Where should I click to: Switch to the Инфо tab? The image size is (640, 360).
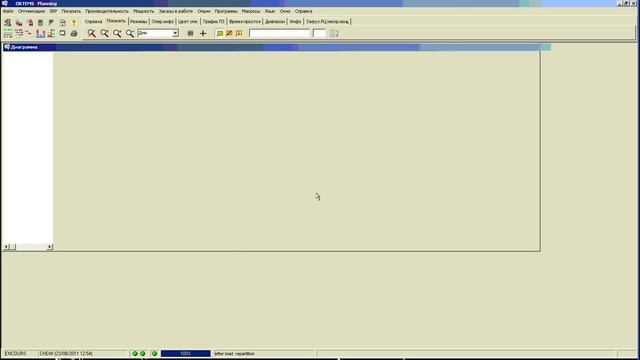[x=295, y=22]
